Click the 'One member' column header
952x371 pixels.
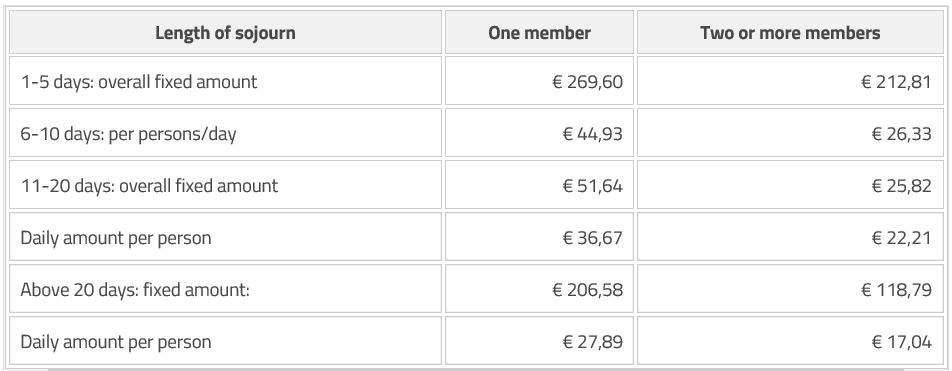[539, 32]
